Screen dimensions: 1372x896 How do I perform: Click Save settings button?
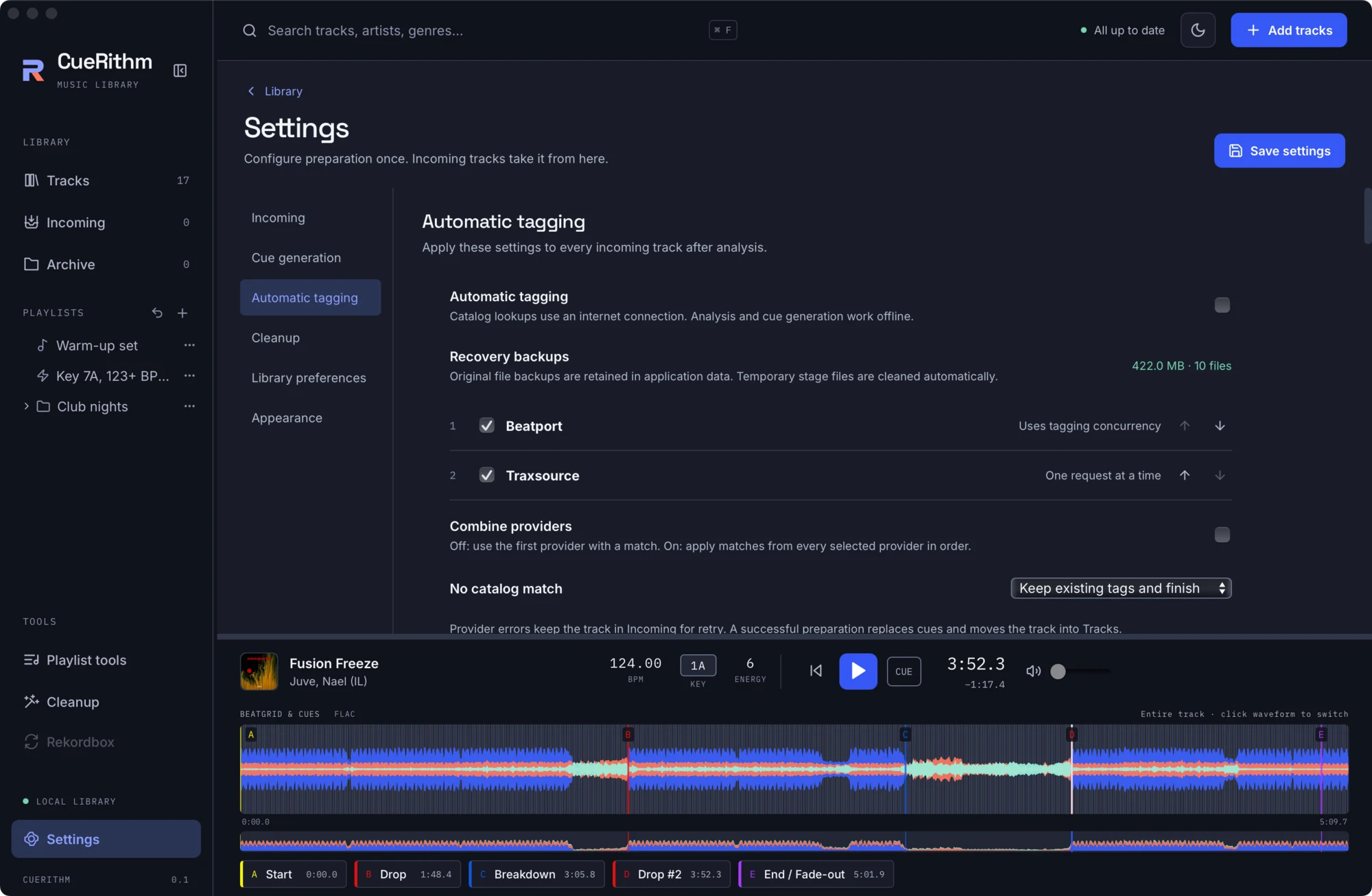tap(1279, 151)
